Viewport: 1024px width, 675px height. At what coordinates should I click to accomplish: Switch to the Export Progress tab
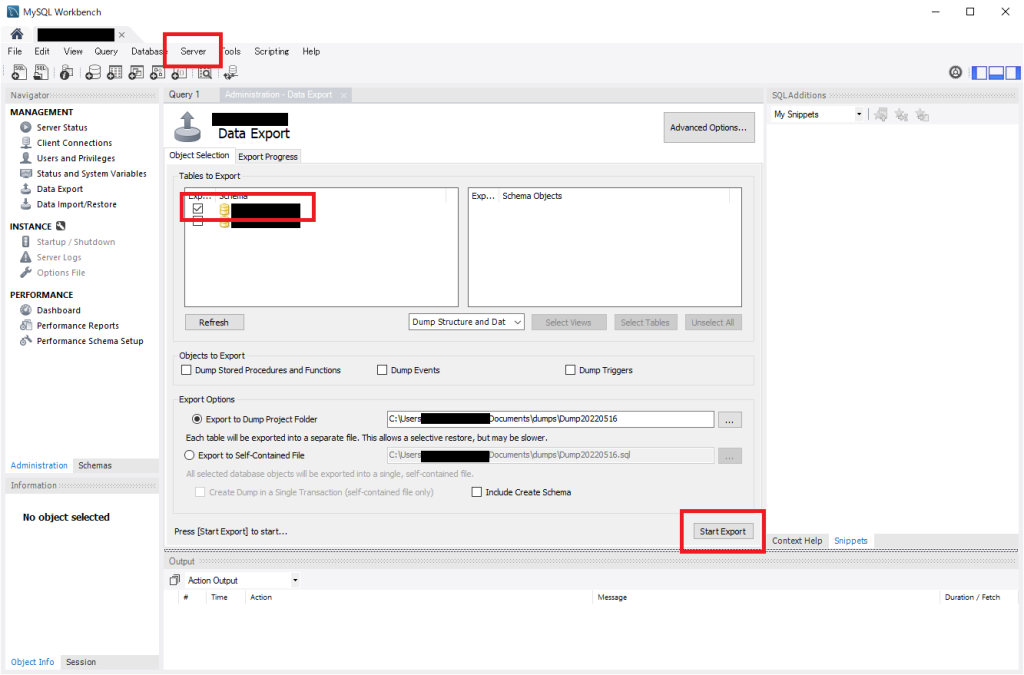267,155
